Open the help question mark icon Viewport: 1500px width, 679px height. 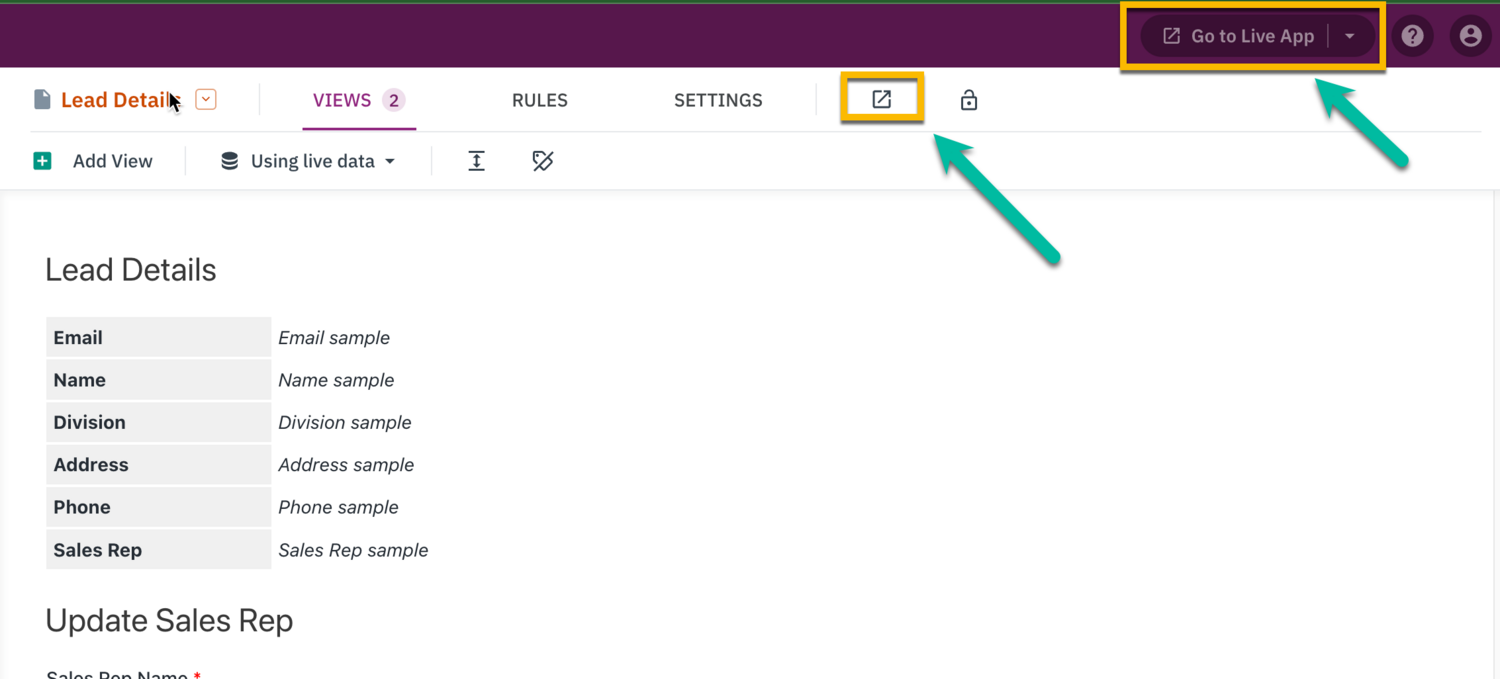coord(1412,35)
